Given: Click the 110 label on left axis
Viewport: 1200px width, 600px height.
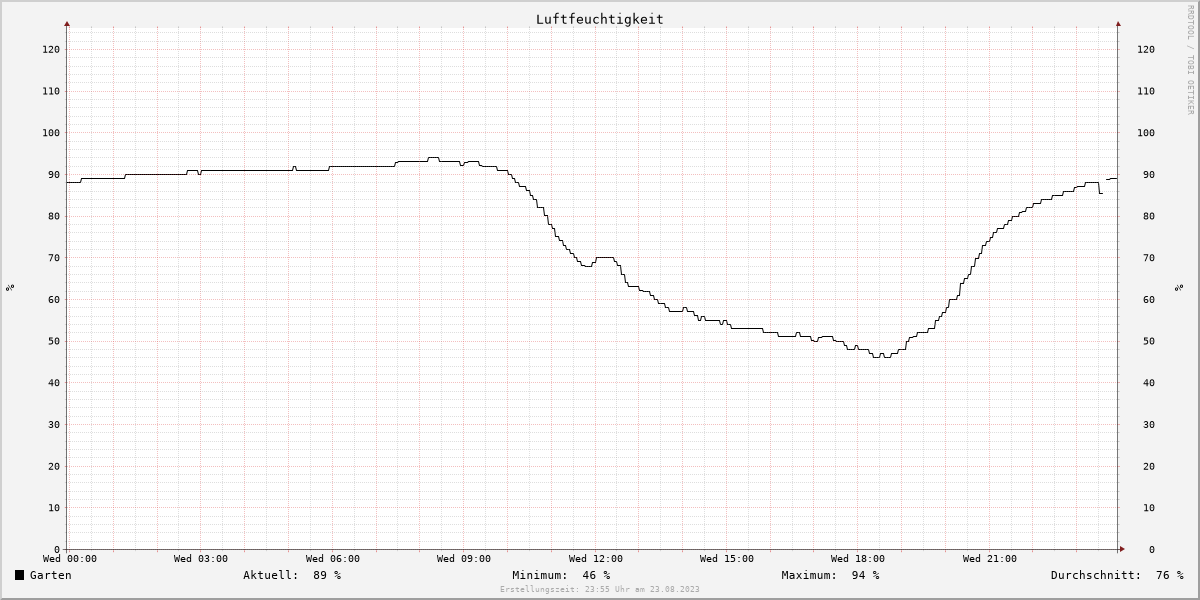Looking at the screenshot, I should pos(51,91).
